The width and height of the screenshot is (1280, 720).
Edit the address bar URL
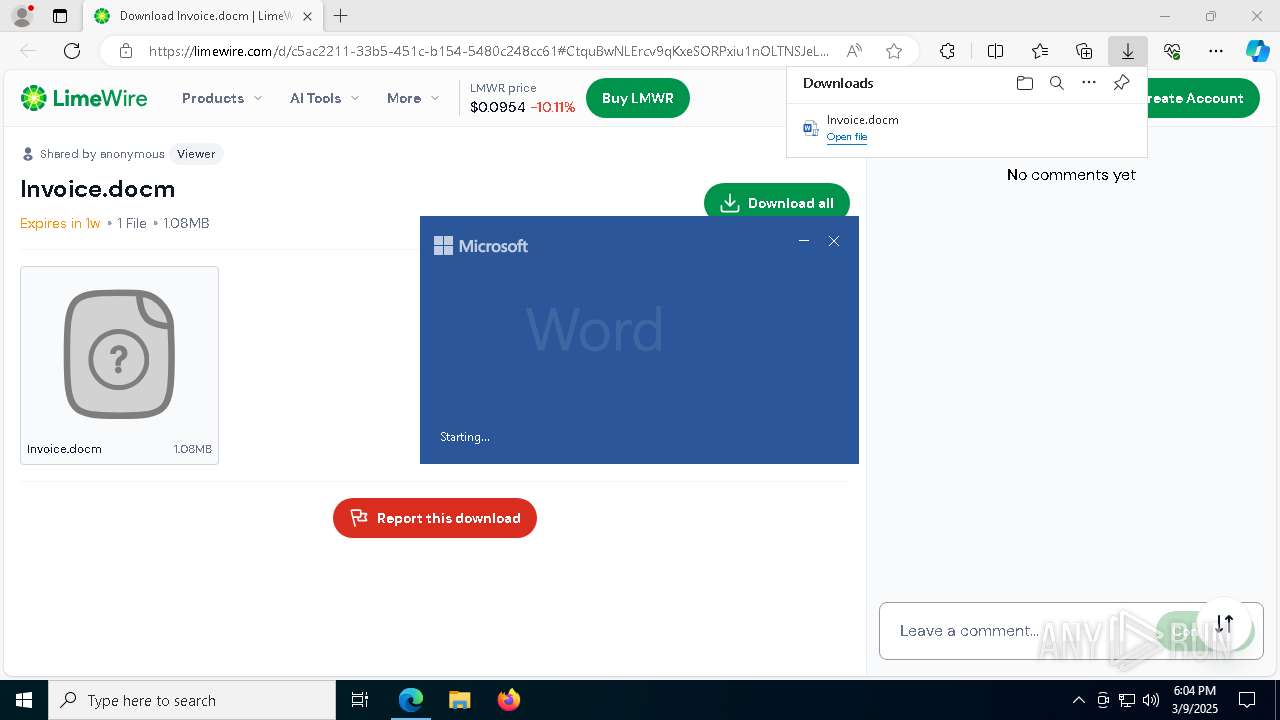click(x=488, y=51)
